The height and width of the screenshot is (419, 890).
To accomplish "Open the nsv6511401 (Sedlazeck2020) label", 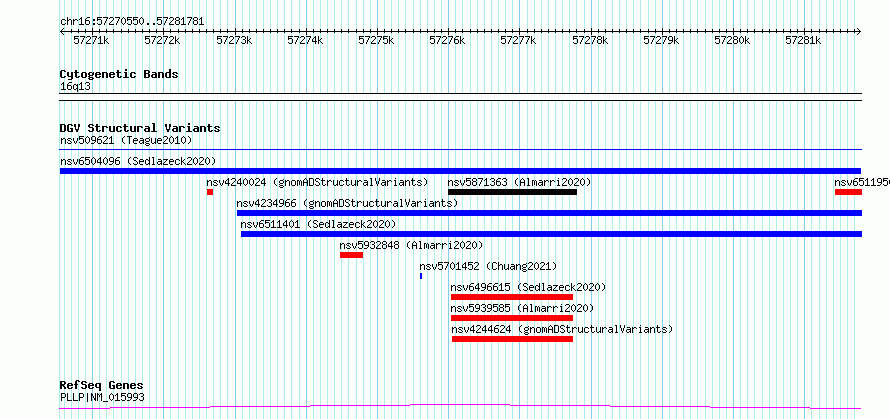I will [x=318, y=224].
